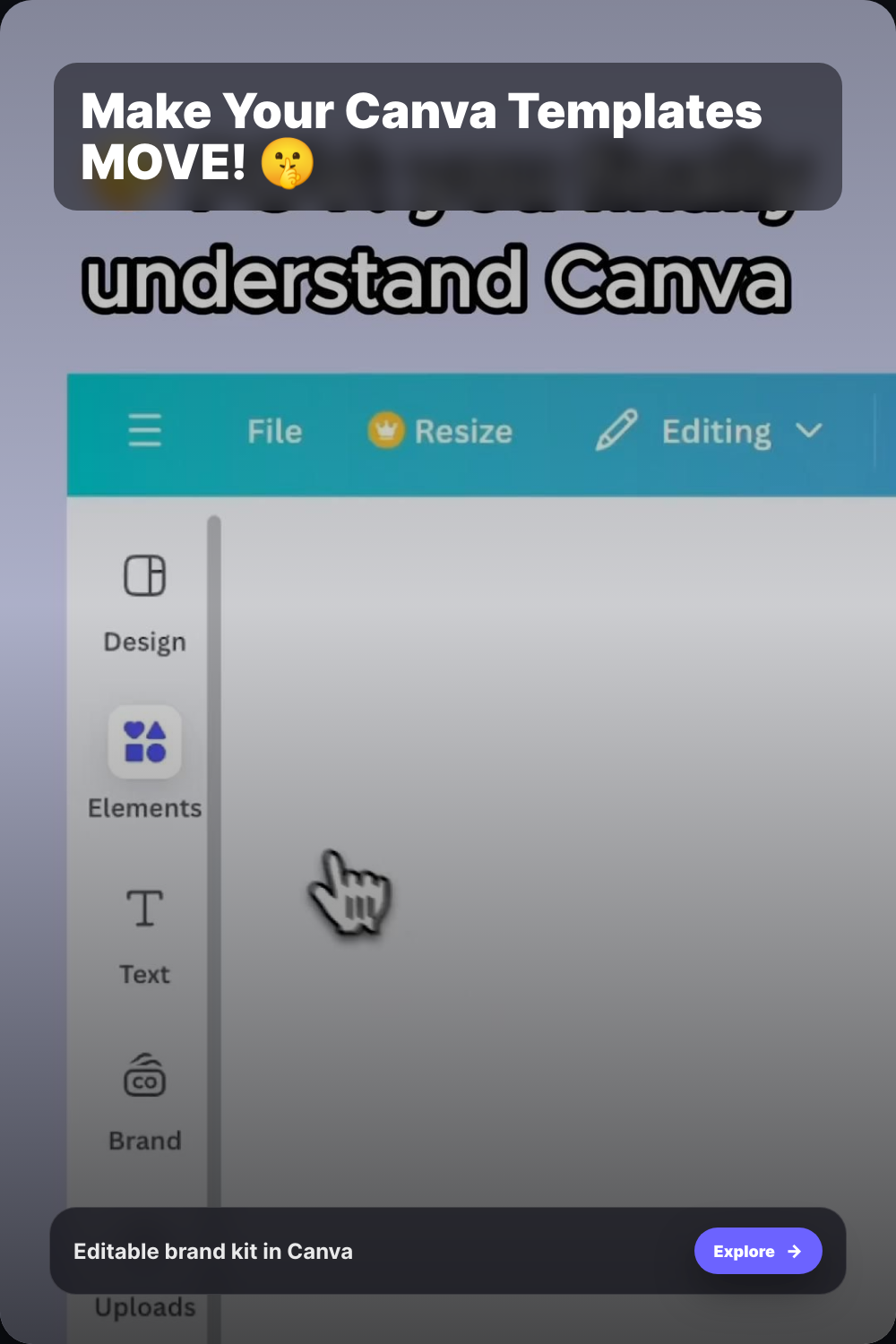Open the Design panel icon in sidebar
The width and height of the screenshot is (896, 1344).
point(144,576)
